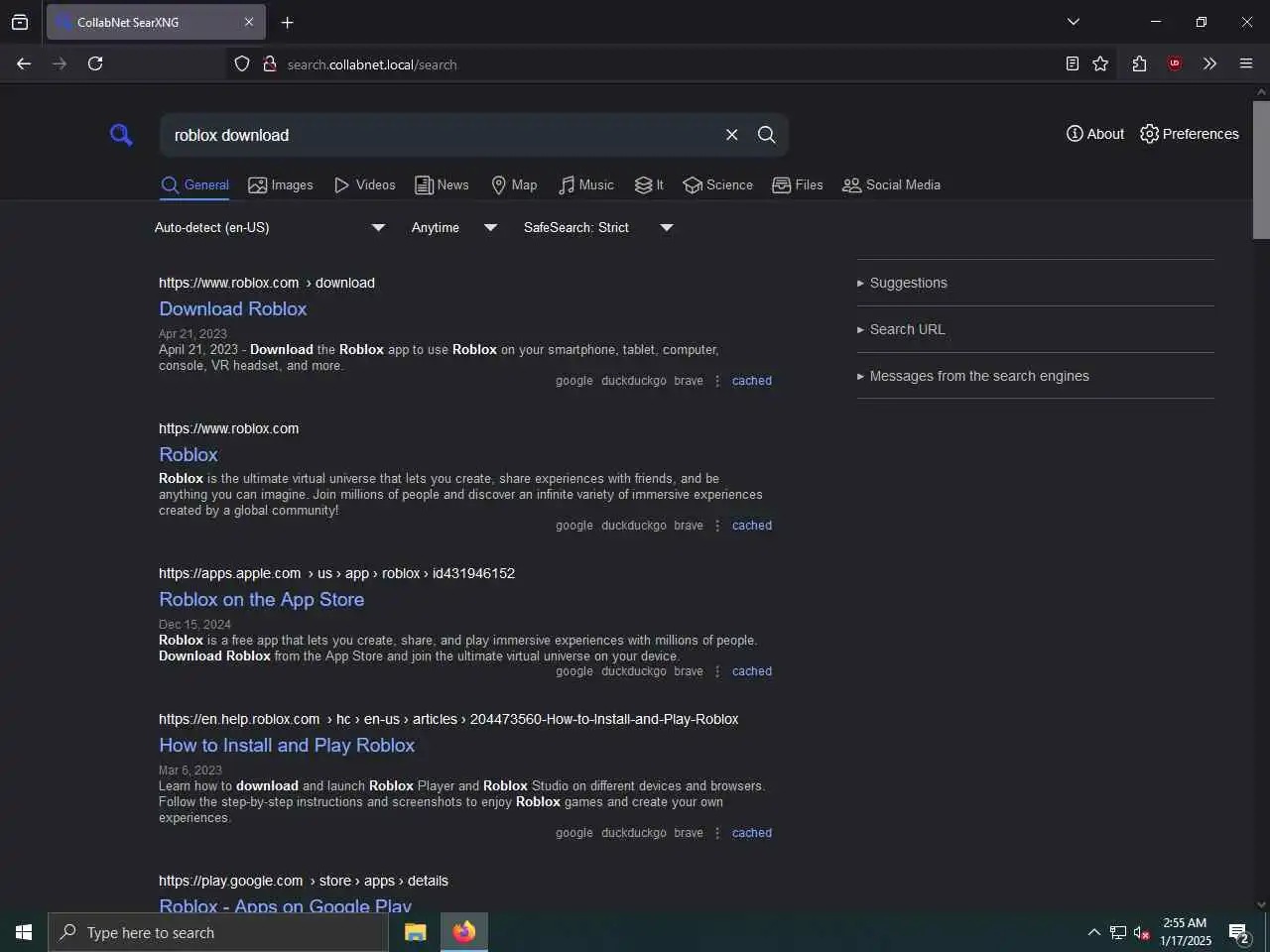
Task: Open the Auto-detect (en-US) language dropdown
Action: pyautogui.click(x=270, y=228)
